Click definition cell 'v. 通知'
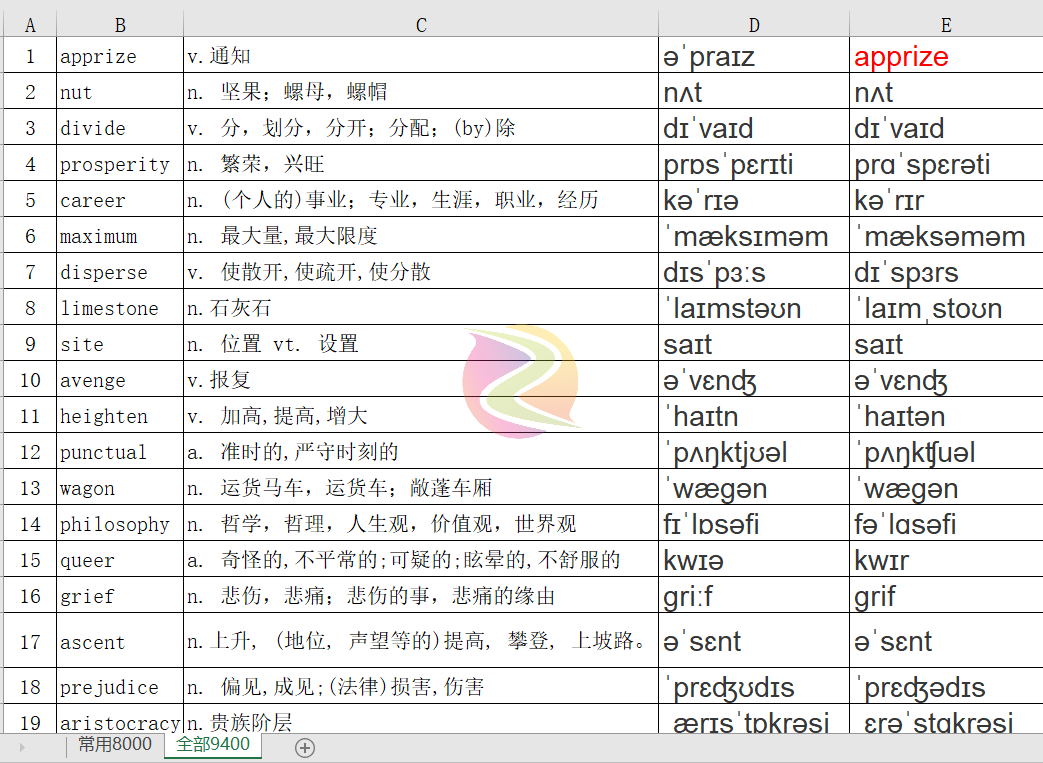 421,55
